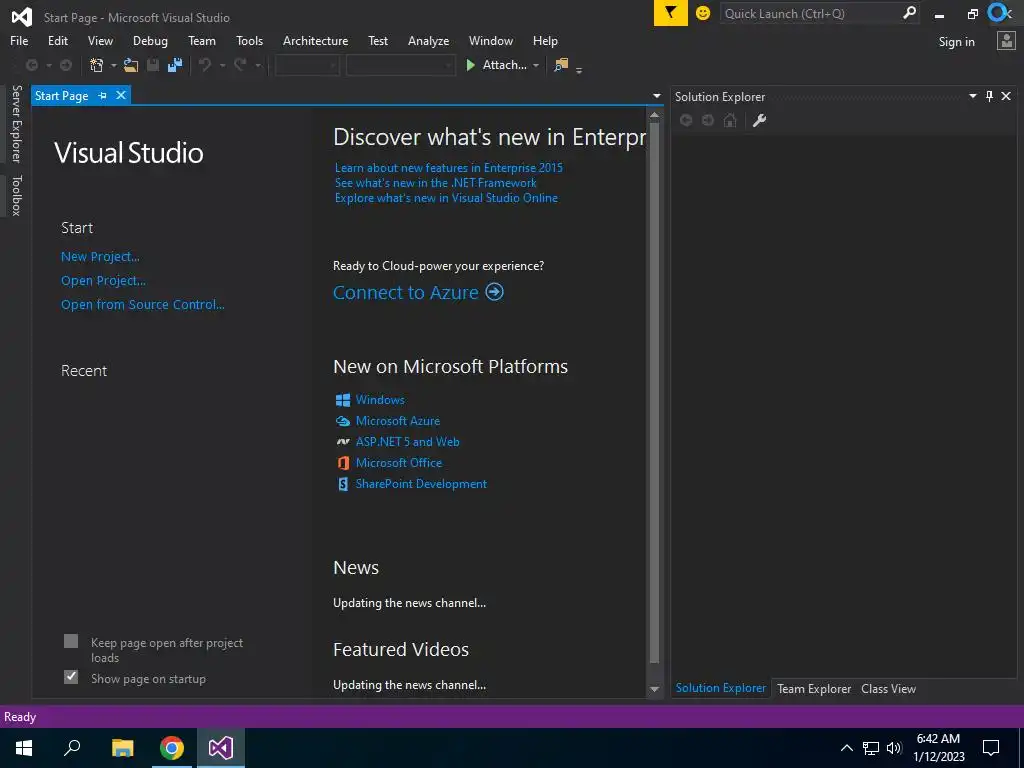Open the Solution Configurations combo box
Screen dimensions: 1024x768
(307, 65)
